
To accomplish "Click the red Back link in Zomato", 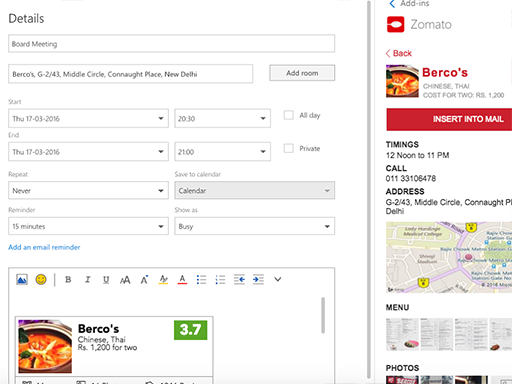I will (399, 53).
